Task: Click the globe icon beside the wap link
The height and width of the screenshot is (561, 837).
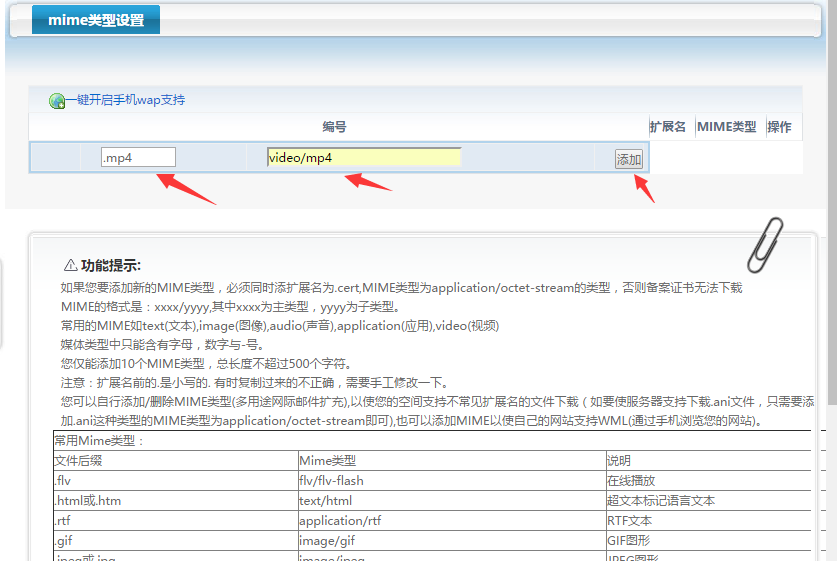Action: tap(57, 101)
